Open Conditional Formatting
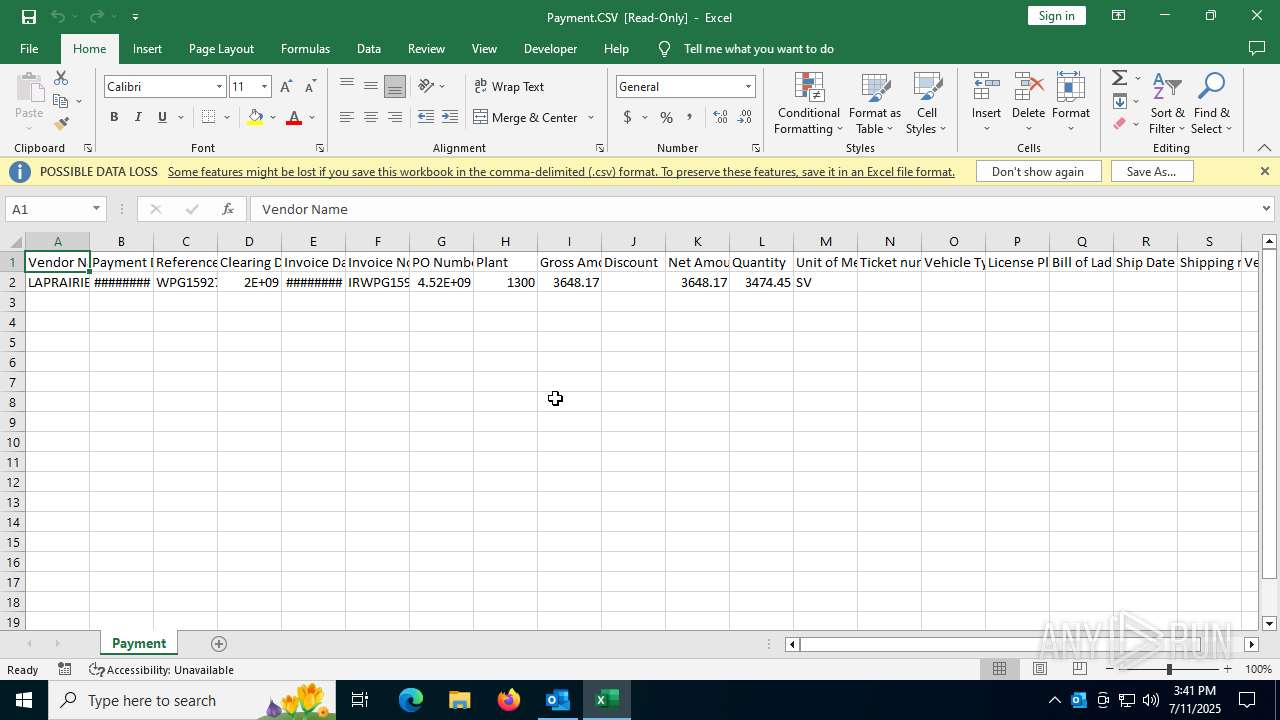 [809, 103]
